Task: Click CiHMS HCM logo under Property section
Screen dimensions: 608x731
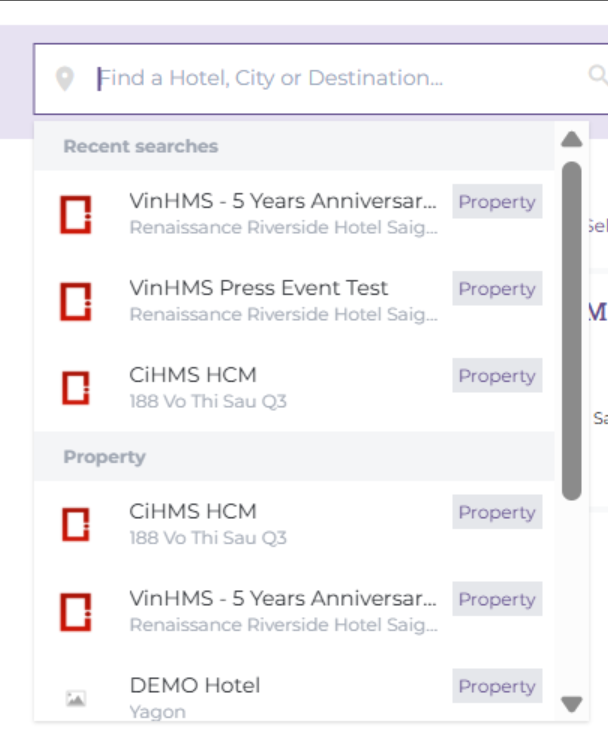Action: [x=76, y=524]
